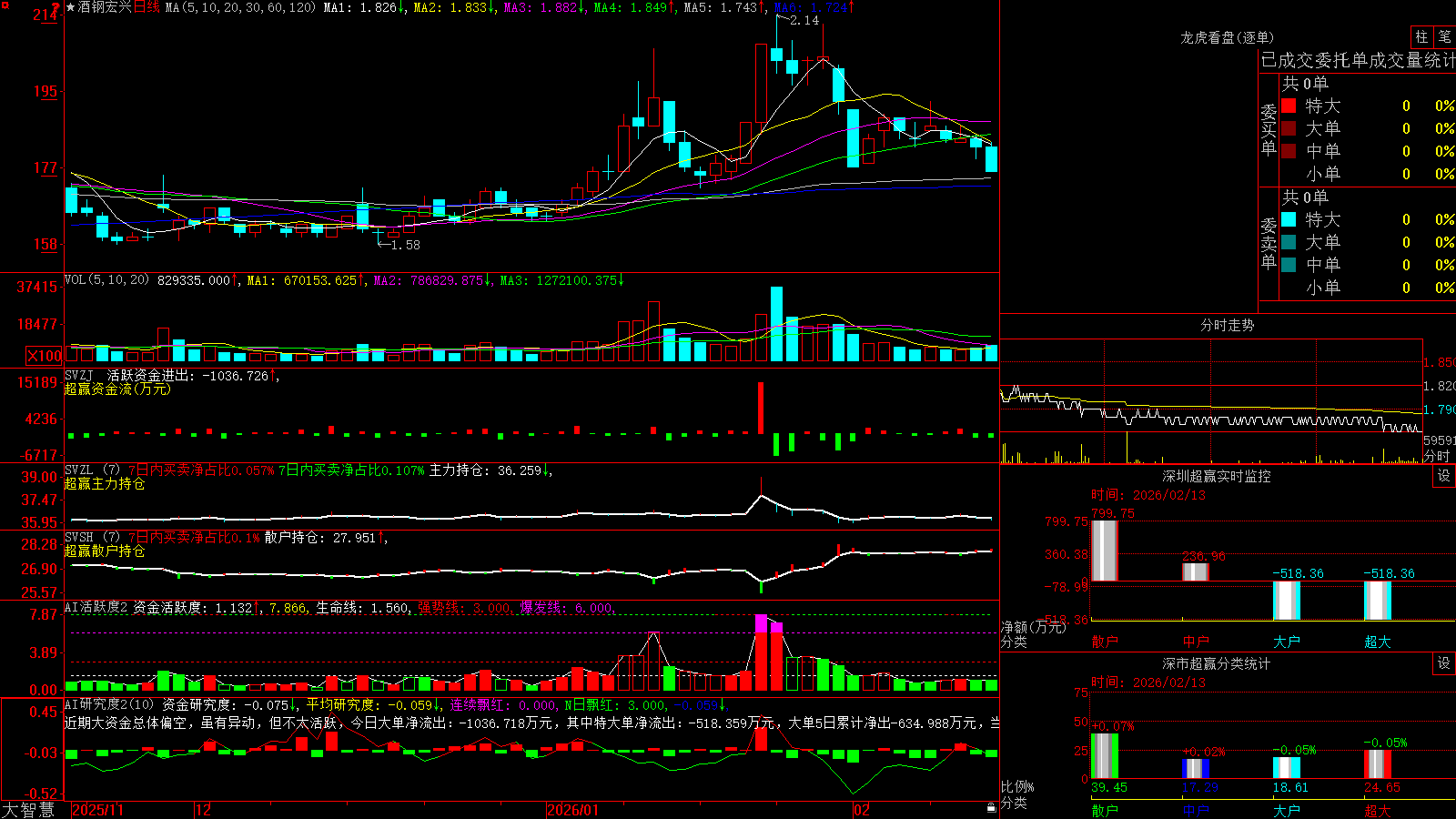Click the 日线 period label
1456x819 pixels.
point(147,7)
